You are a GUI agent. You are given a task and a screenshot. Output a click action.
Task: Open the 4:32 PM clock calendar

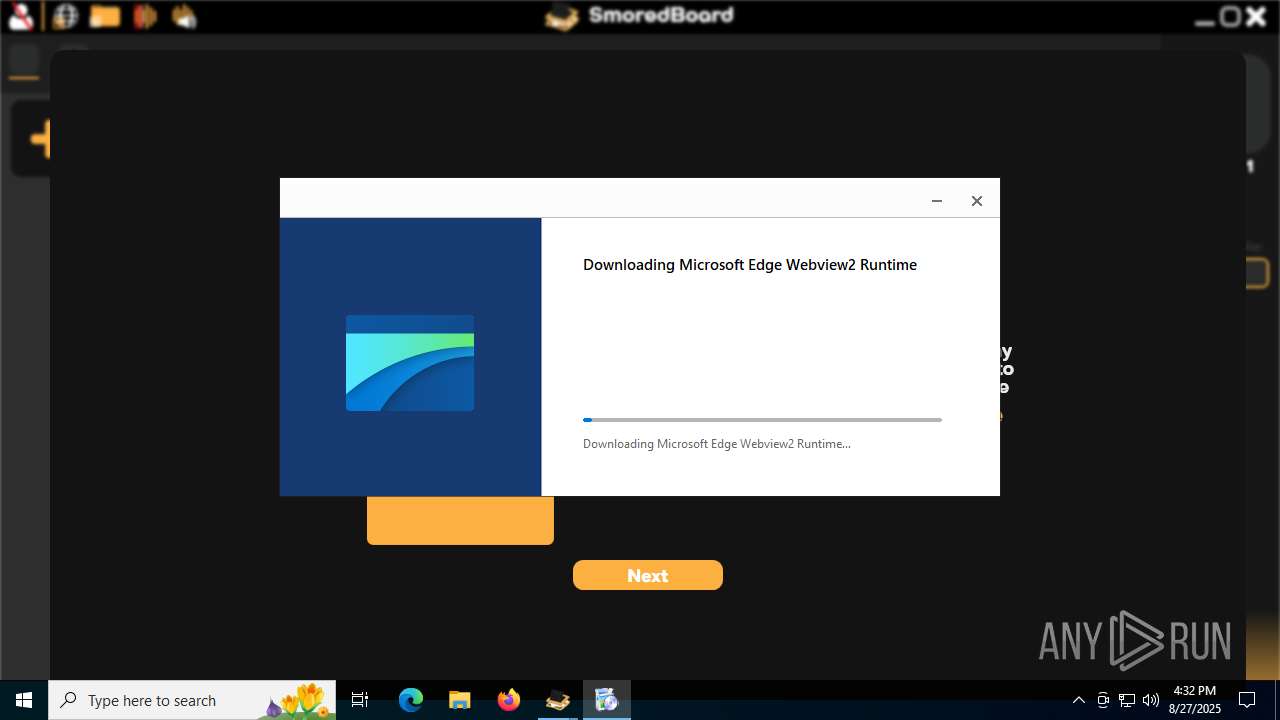1195,700
